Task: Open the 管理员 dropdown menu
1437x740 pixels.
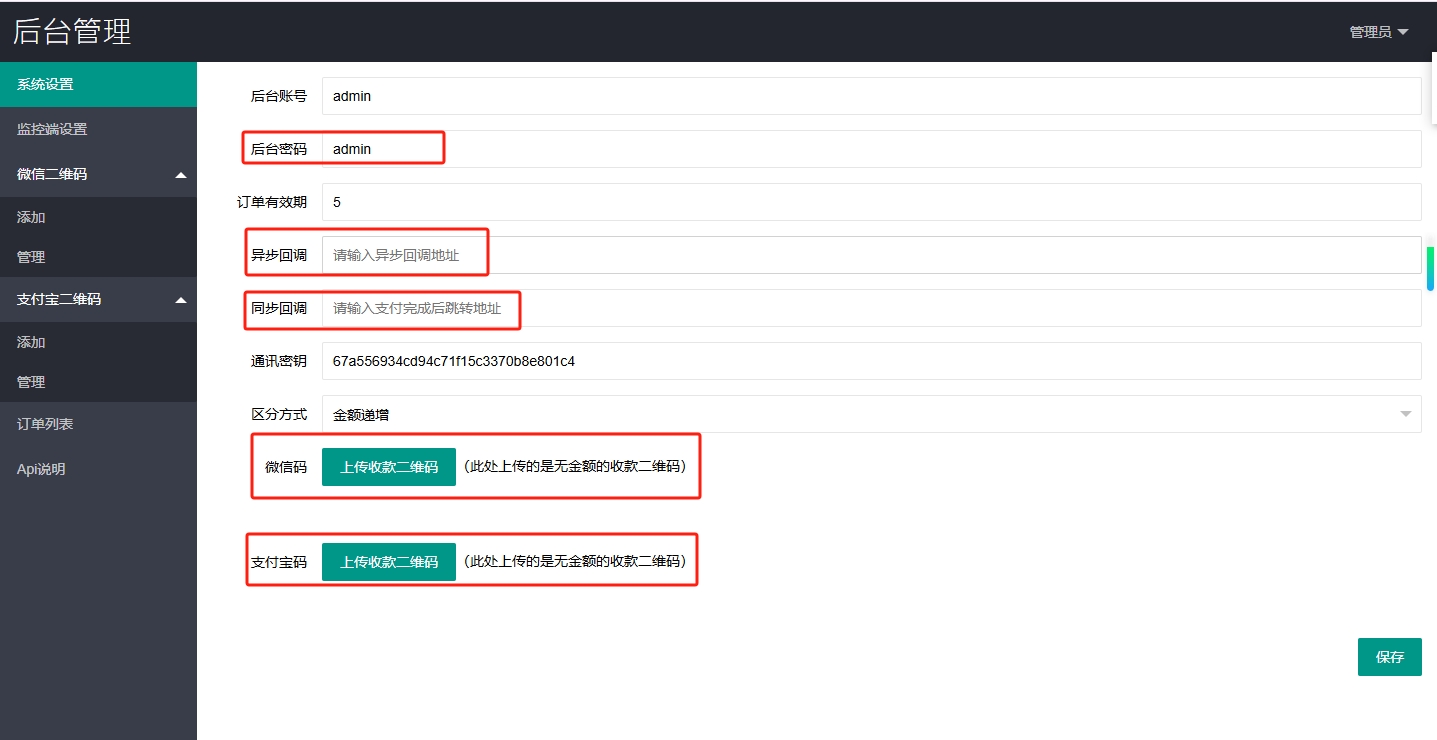Action: 1378,32
